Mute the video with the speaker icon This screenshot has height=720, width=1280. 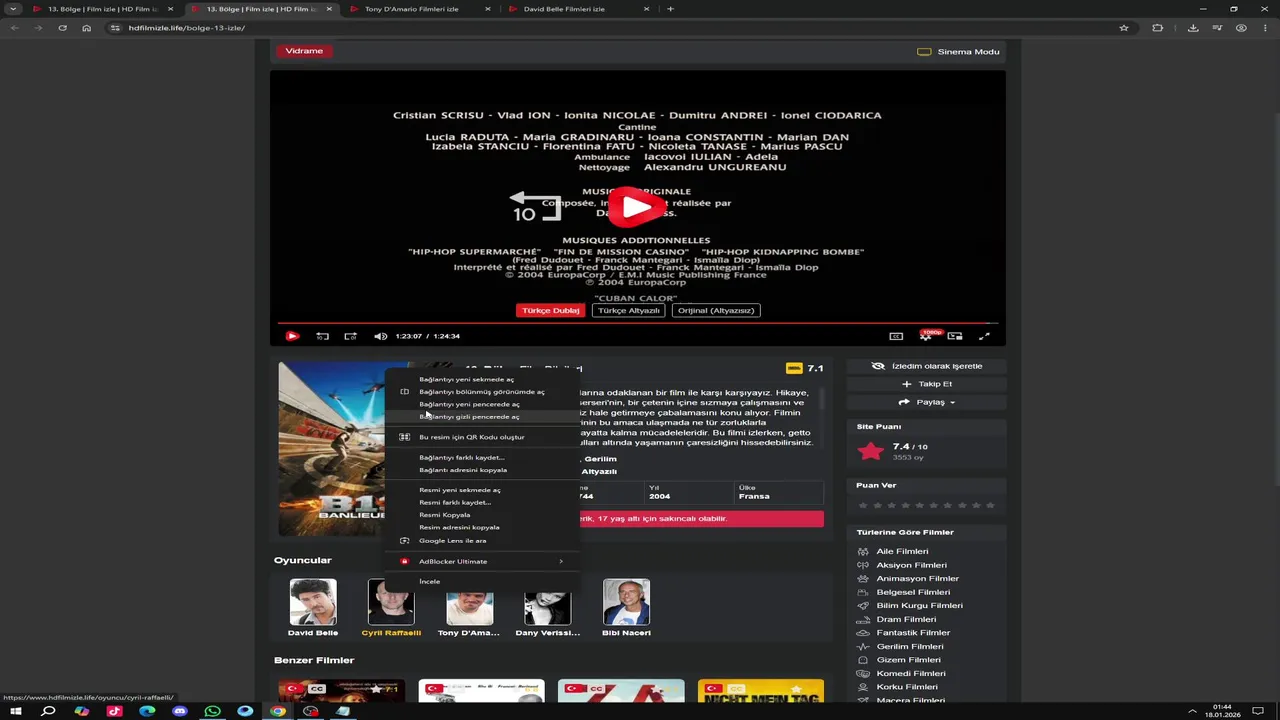click(x=380, y=336)
